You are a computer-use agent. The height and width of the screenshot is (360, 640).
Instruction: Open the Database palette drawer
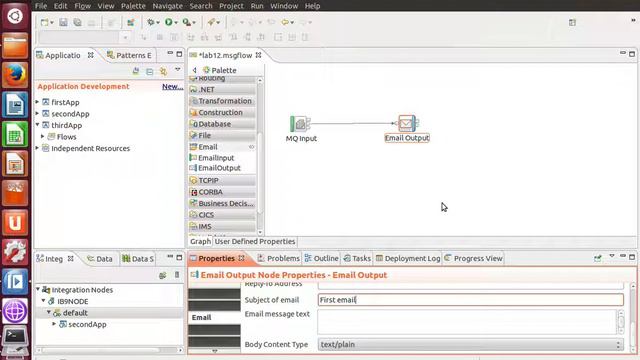tap(222, 124)
